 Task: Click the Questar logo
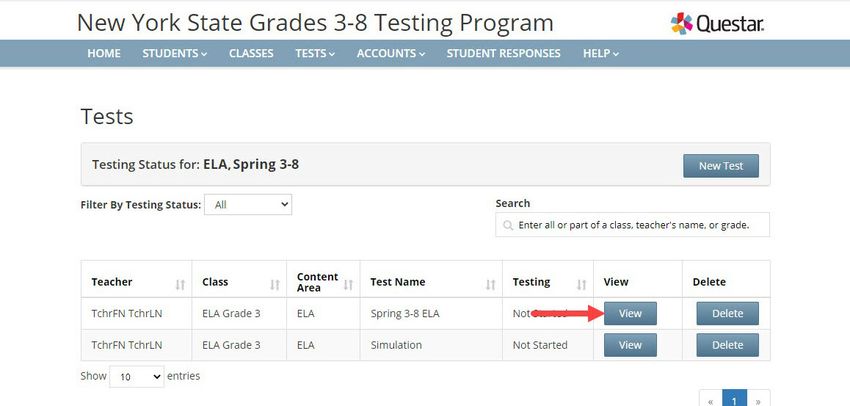click(717, 23)
